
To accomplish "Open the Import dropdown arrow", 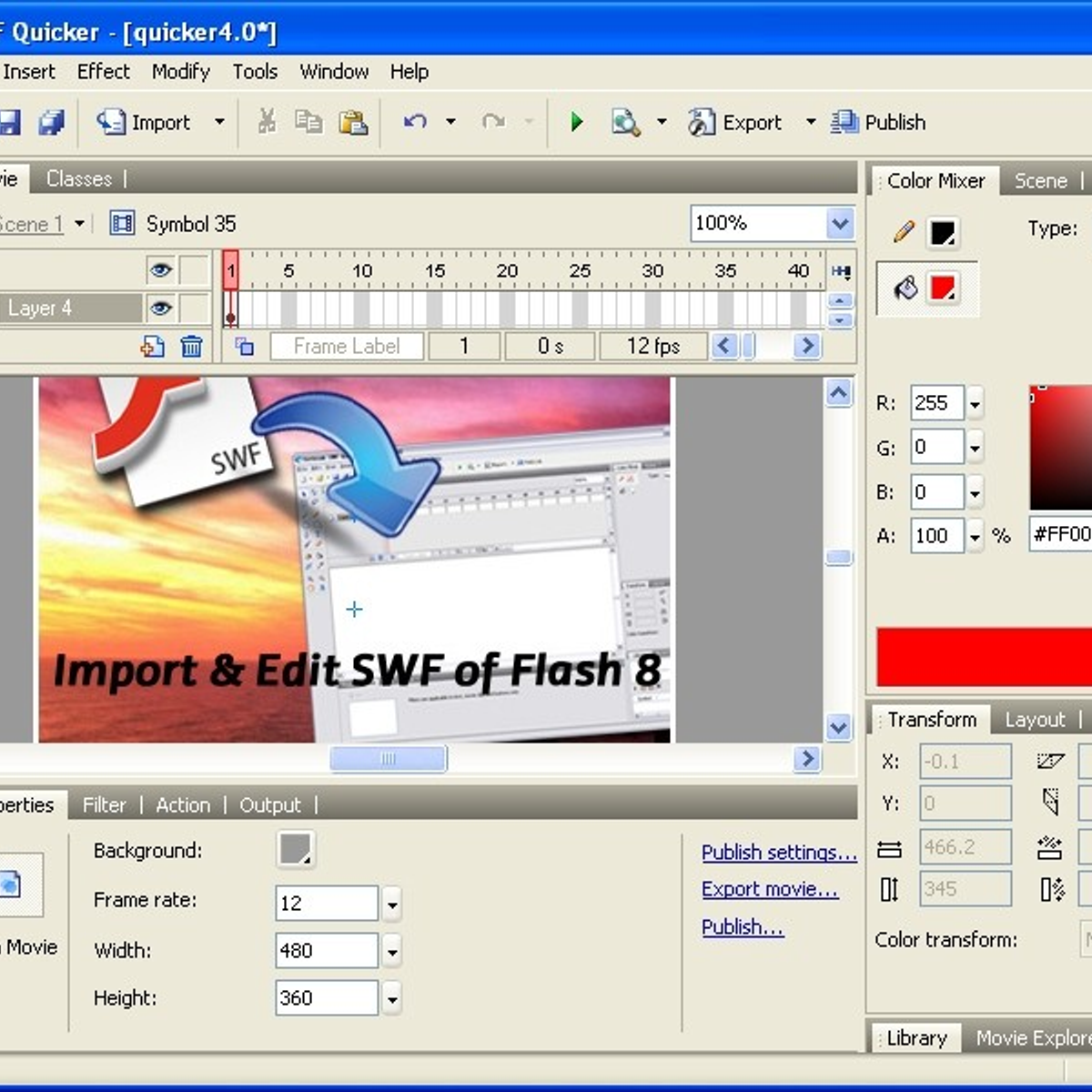I will 219,122.
